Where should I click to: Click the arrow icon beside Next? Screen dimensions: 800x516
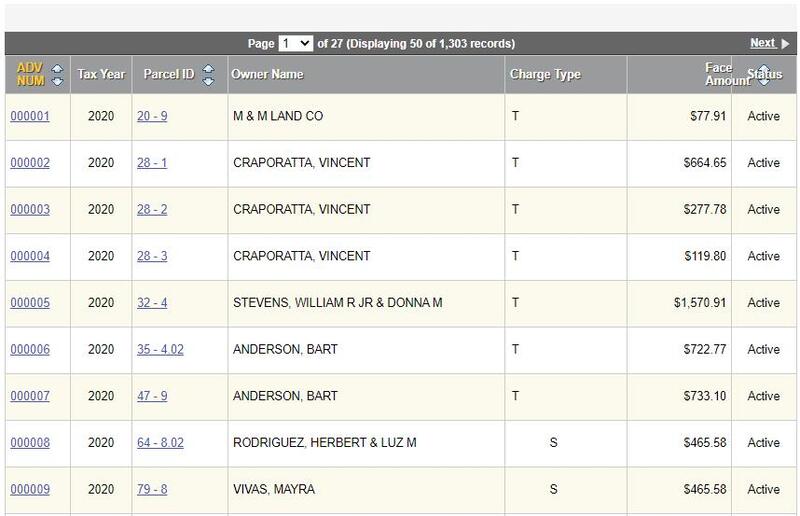tap(786, 43)
